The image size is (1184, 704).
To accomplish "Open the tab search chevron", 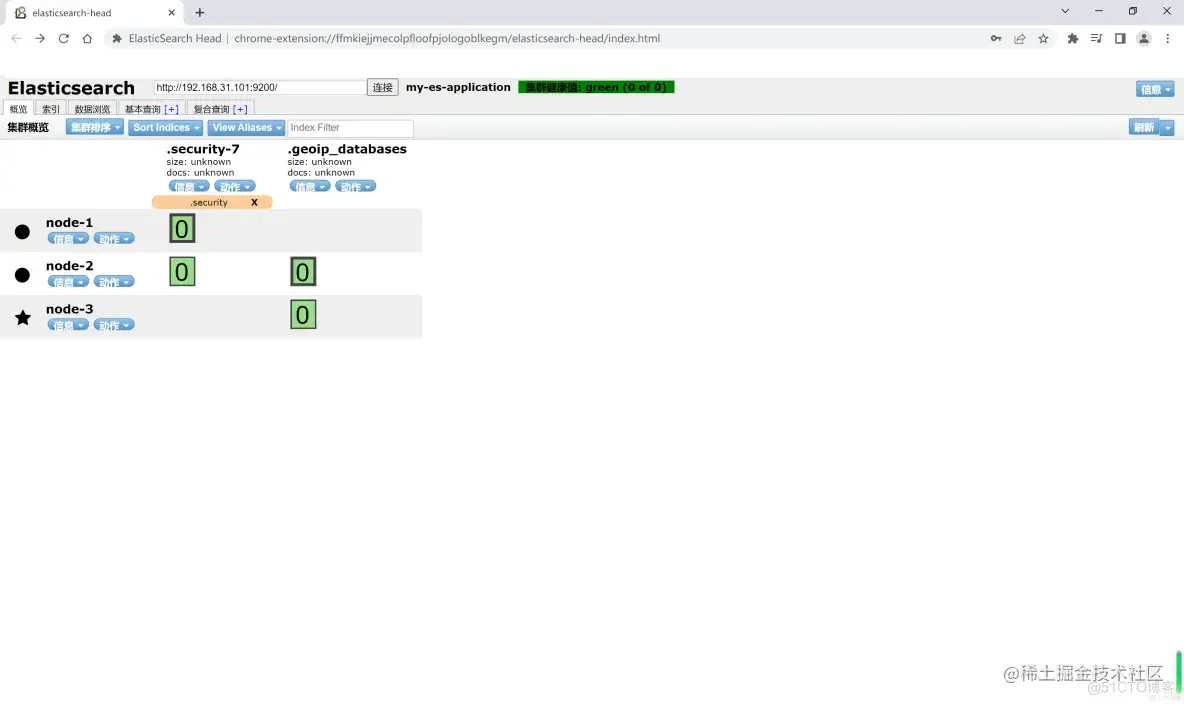I will point(1065,11).
